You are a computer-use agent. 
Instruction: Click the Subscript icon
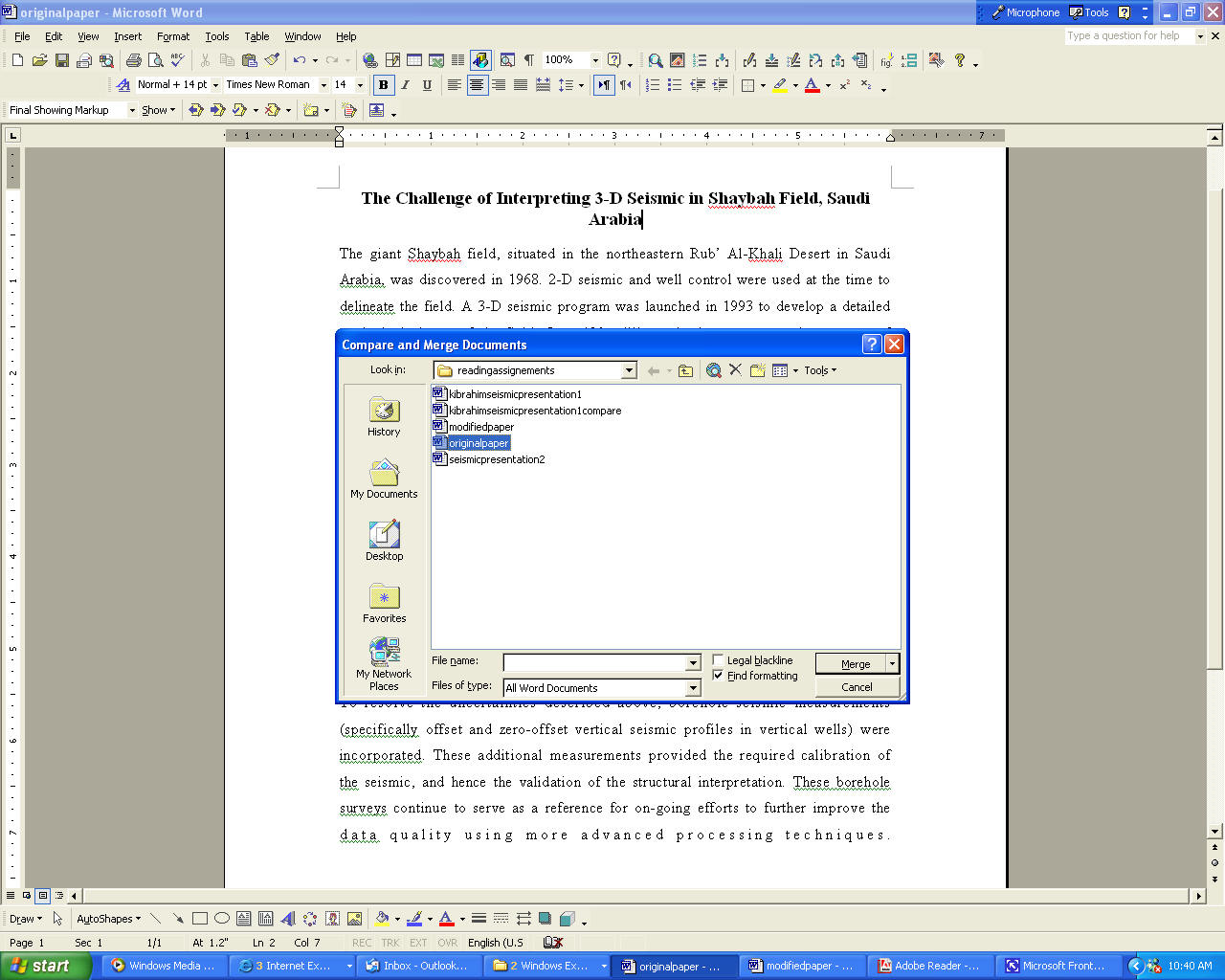(866, 85)
